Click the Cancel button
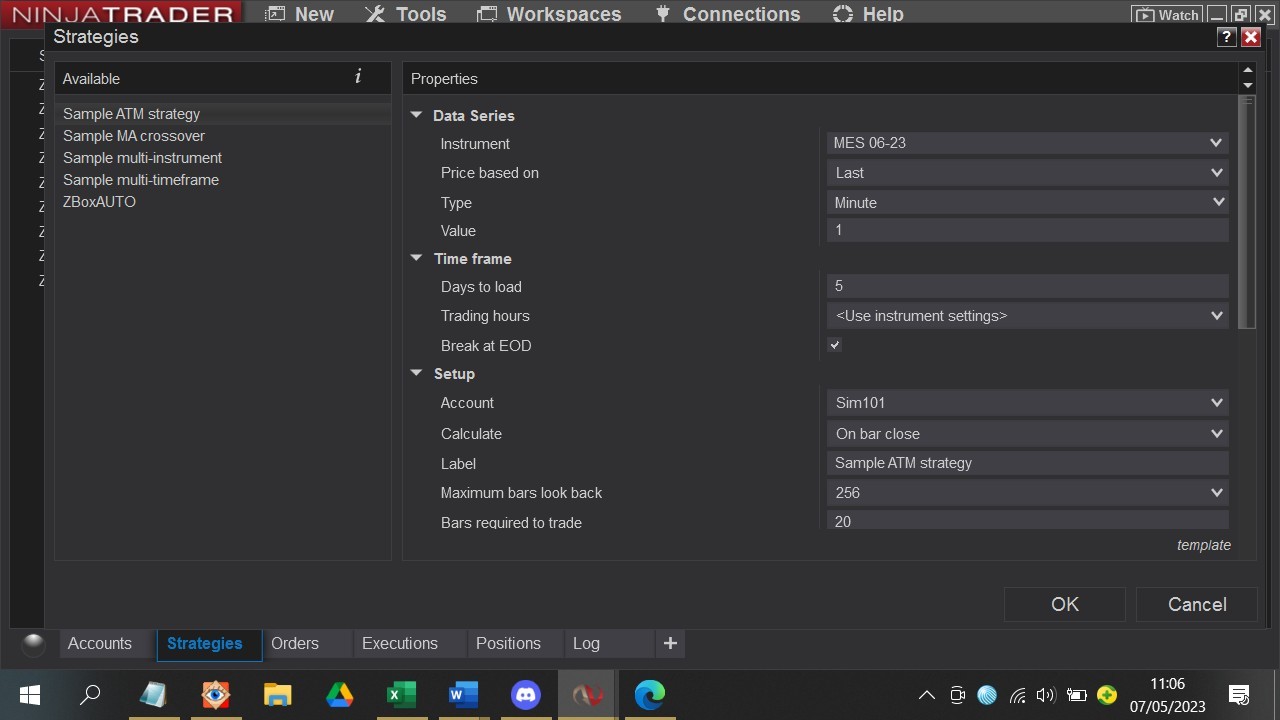The width and height of the screenshot is (1280, 720). coord(1197,605)
